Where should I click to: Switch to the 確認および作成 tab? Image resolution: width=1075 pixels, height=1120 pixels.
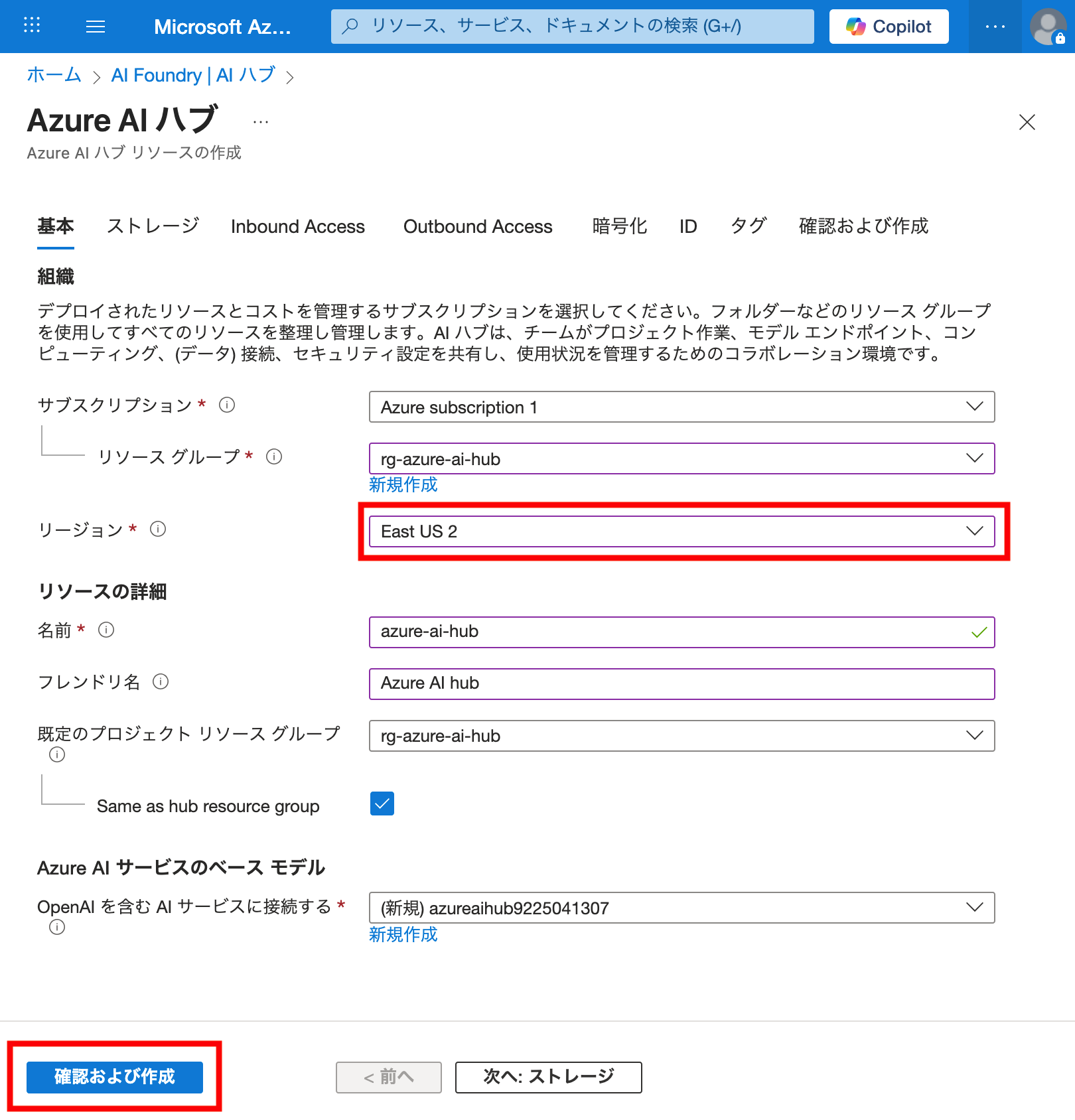(863, 226)
